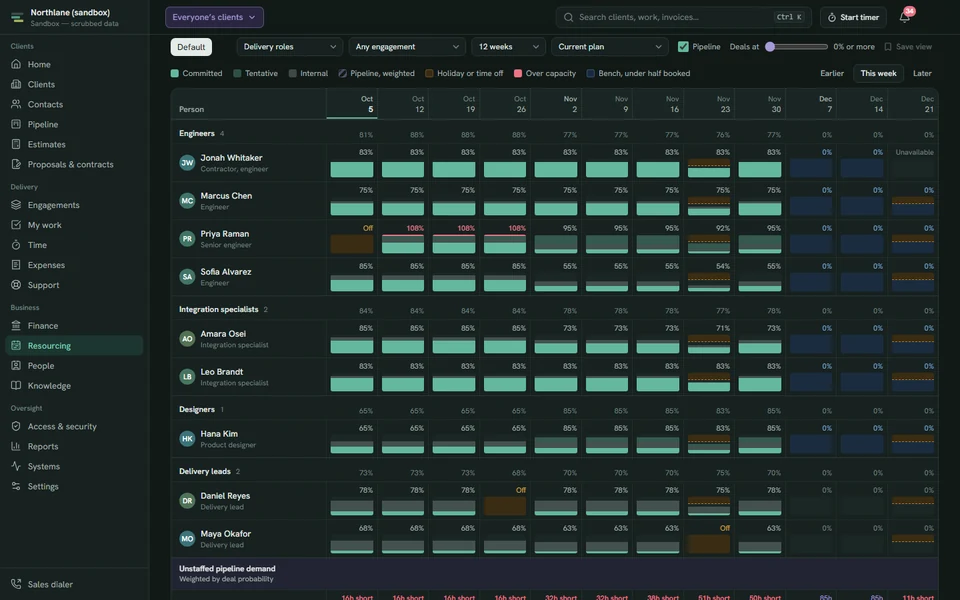This screenshot has height=600, width=960.
Task: Click the Clients building icon
Action: [16, 84]
